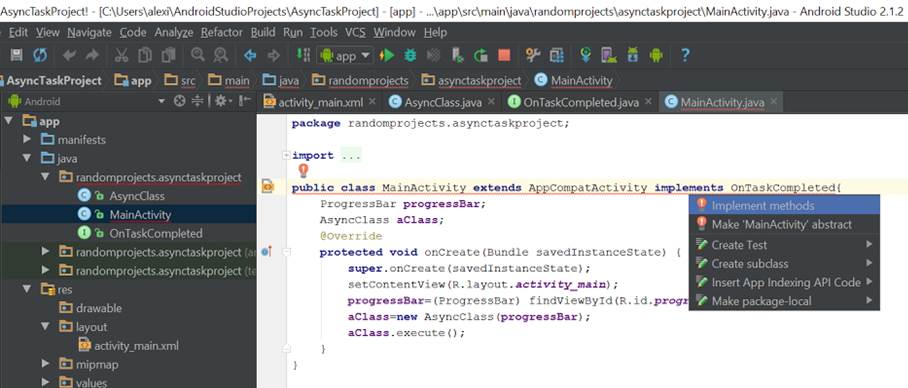Choose Insert App Indexing API Code
The image size is (908, 388).
click(x=784, y=282)
